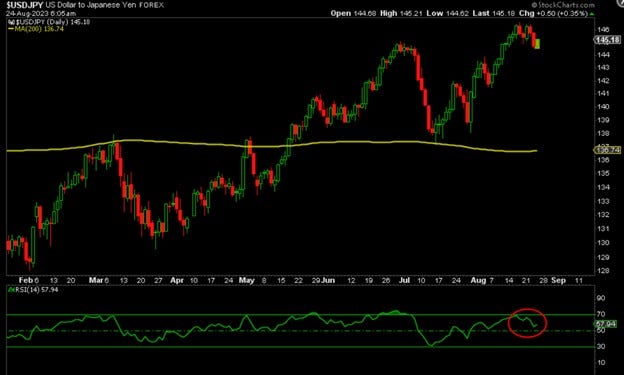Click the 10 level on the RSI axis
Viewport: 624px width, 375px height.
(601, 363)
